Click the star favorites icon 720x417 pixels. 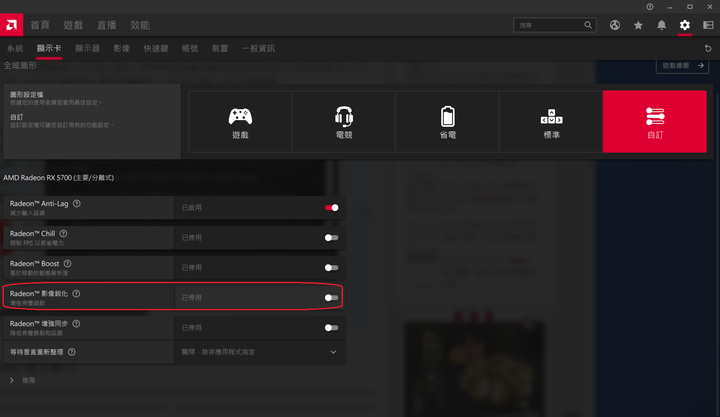638,25
